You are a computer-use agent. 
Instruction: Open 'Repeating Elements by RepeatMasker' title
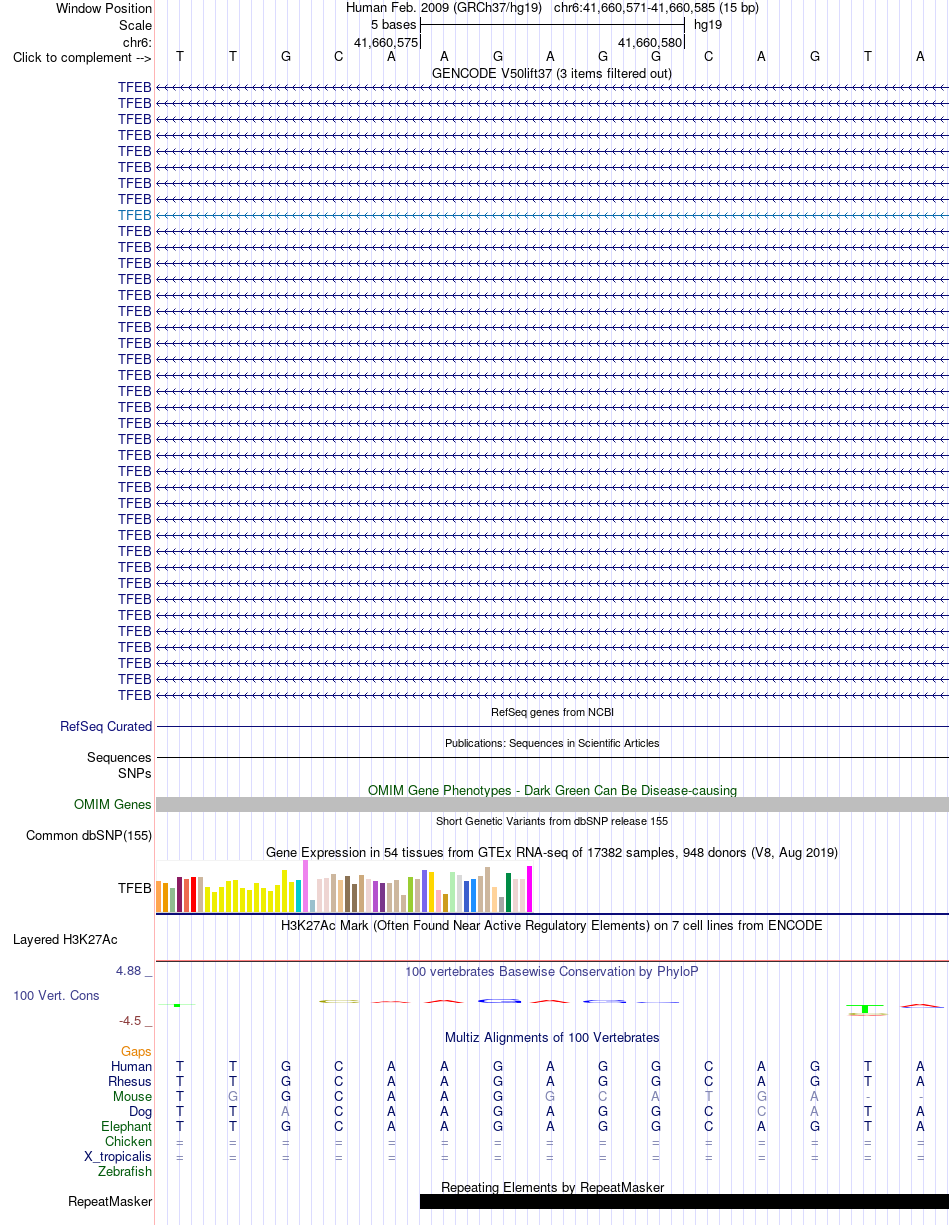[x=552, y=1187]
